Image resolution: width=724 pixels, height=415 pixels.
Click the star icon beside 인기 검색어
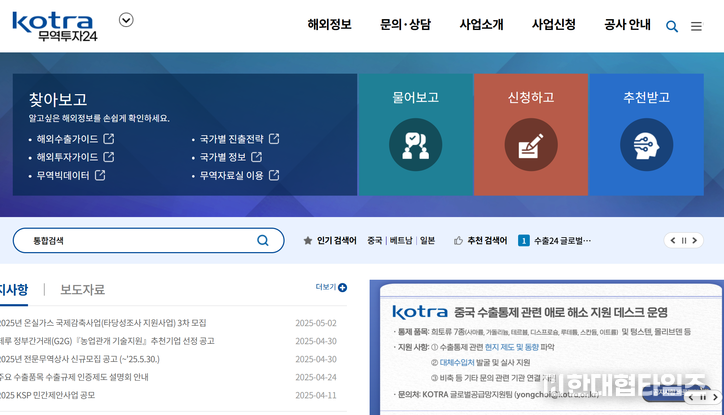[x=308, y=241]
